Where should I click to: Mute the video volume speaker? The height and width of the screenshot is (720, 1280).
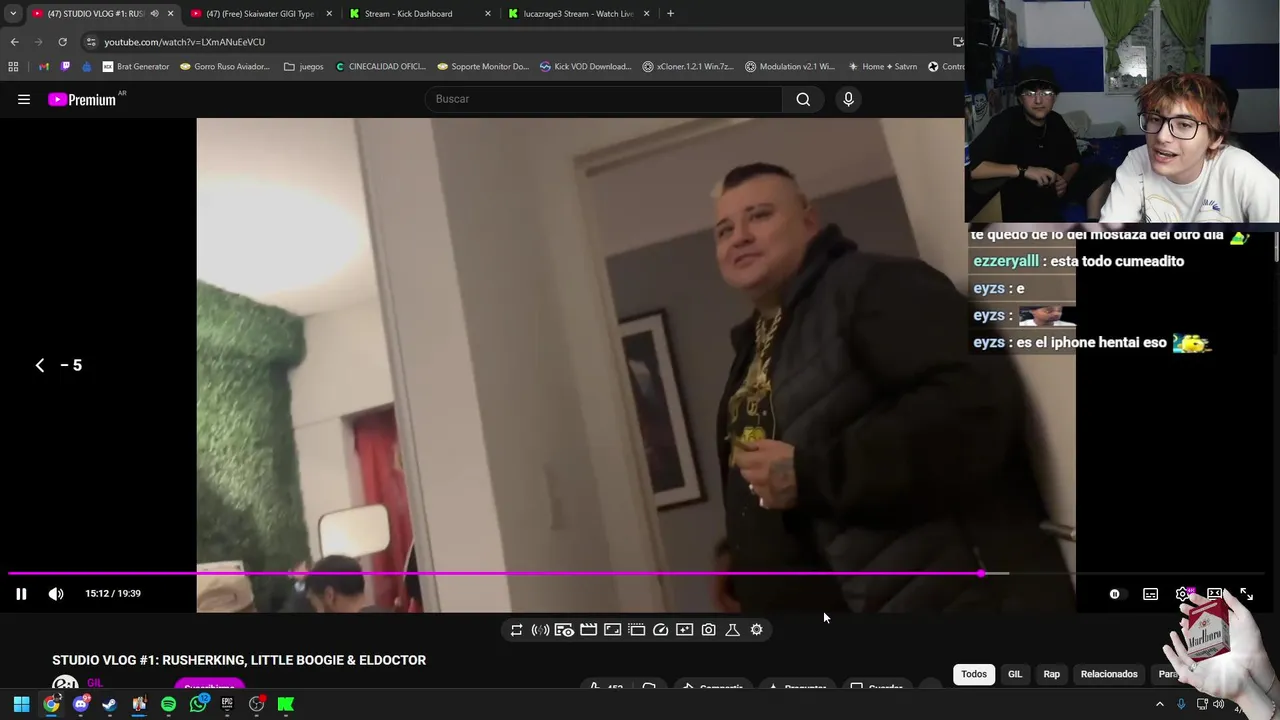(56, 594)
